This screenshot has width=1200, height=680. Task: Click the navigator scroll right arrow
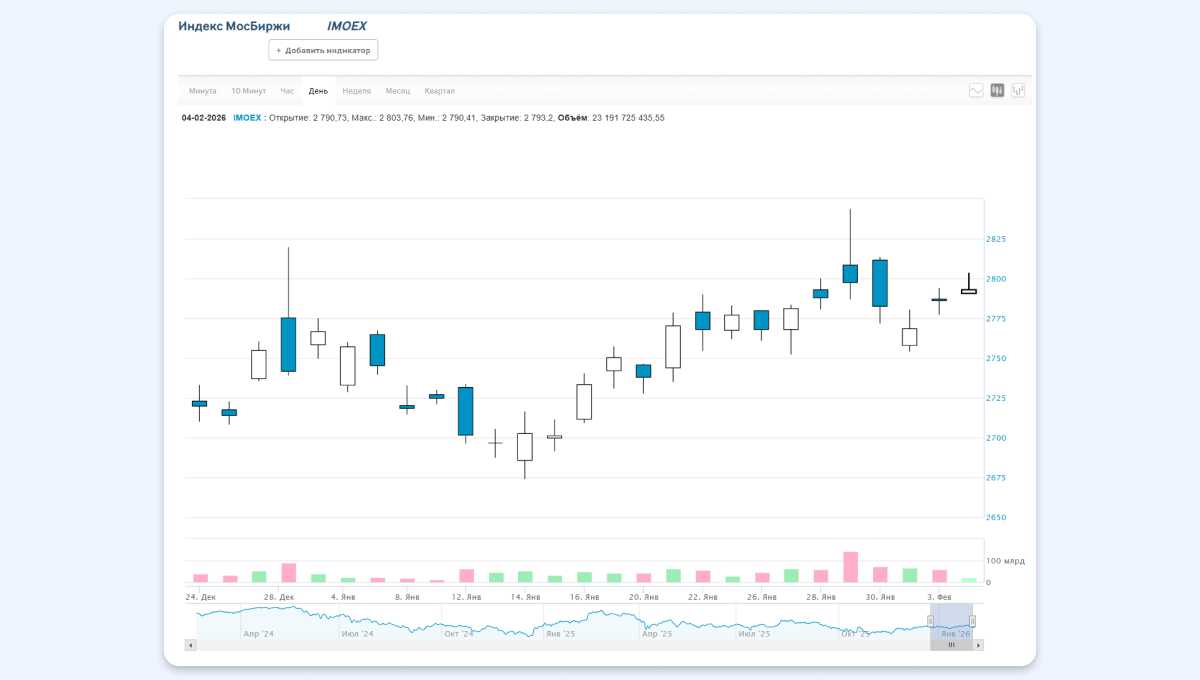point(977,645)
